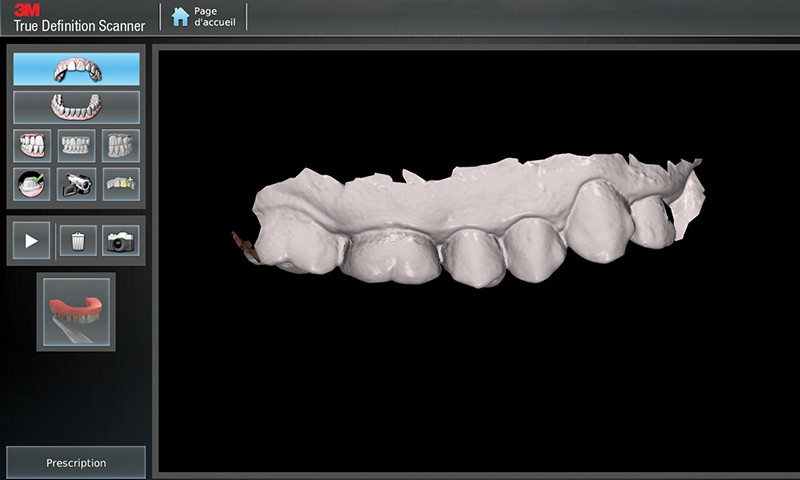
Task: Choose the colored bite view with pink gums
Action: coord(33,146)
